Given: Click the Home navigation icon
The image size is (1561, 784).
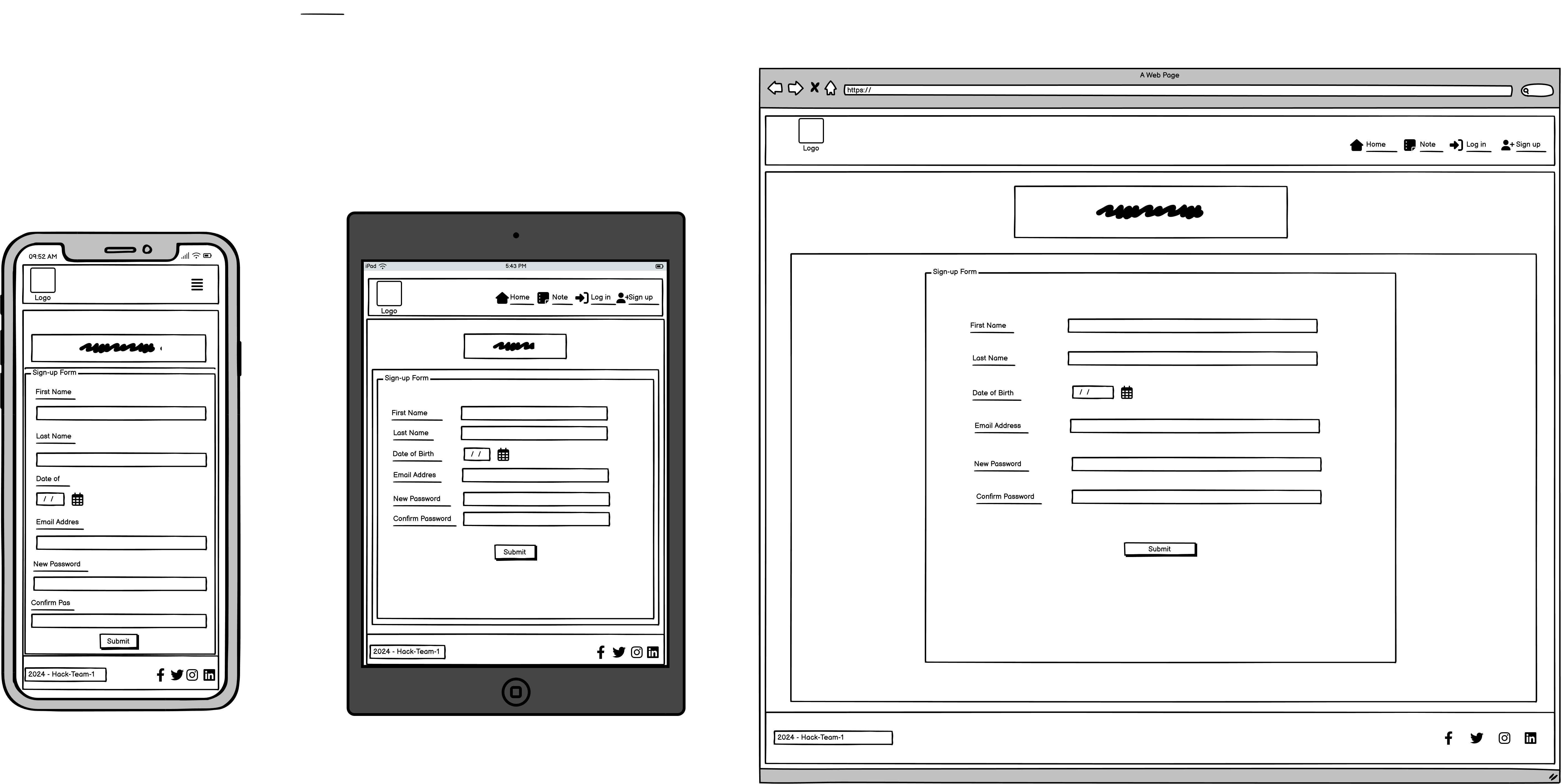Looking at the screenshot, I should pyautogui.click(x=1356, y=144).
